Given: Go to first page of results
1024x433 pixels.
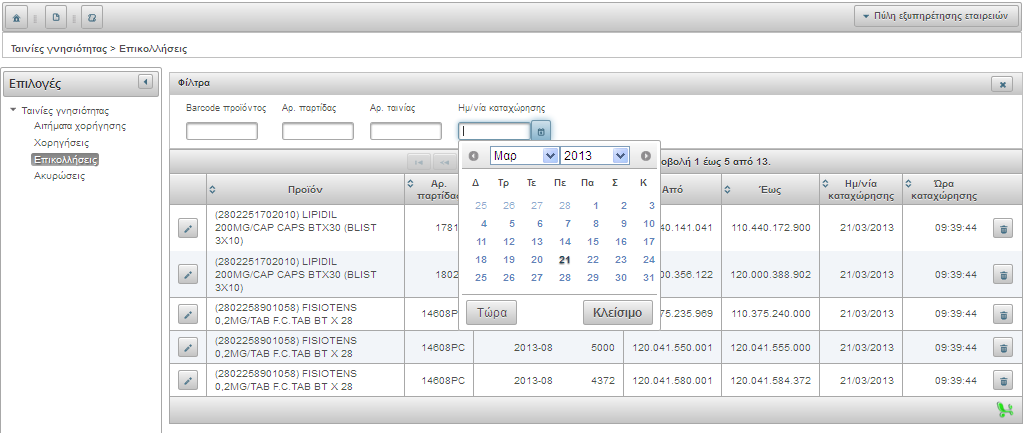Looking at the screenshot, I should tap(418, 162).
